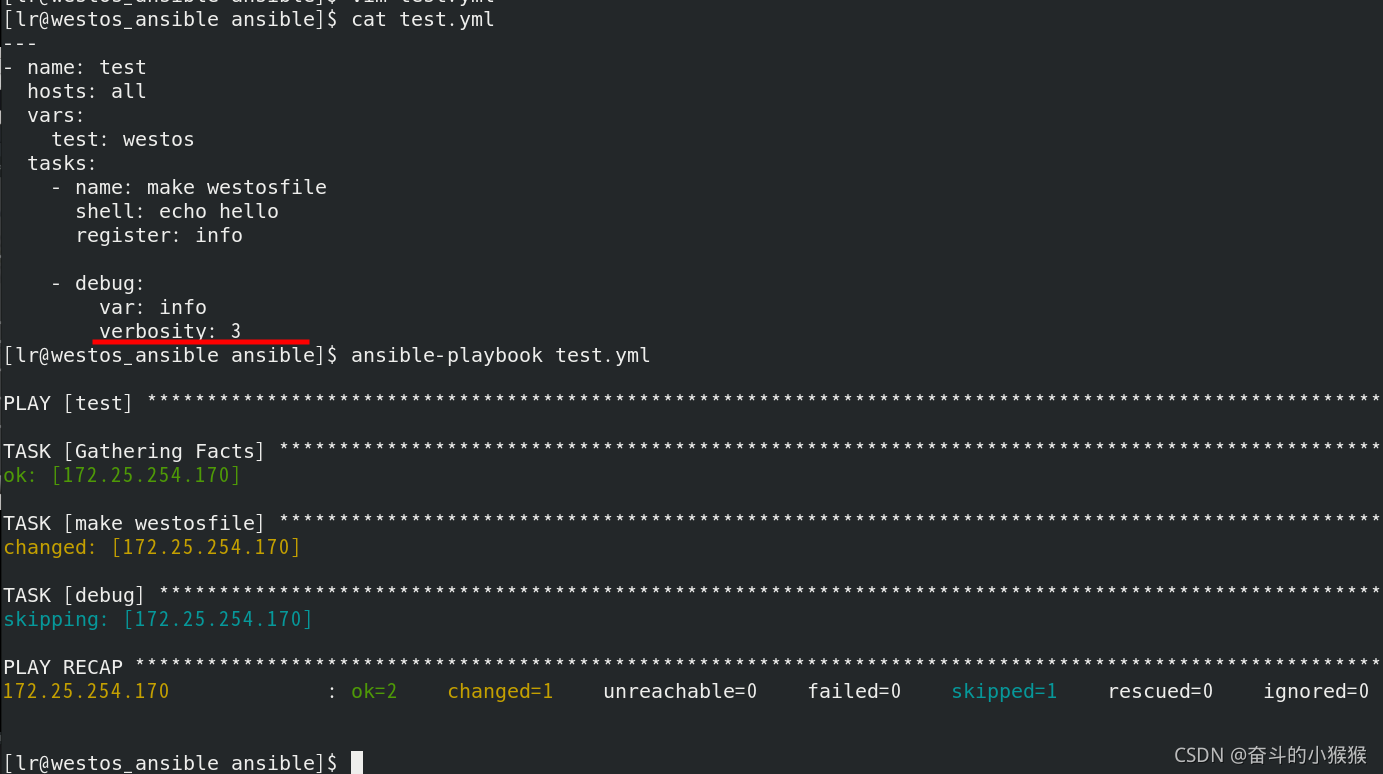Click 'shell: echo hello' line
The height and width of the screenshot is (774, 1383).
(177, 211)
